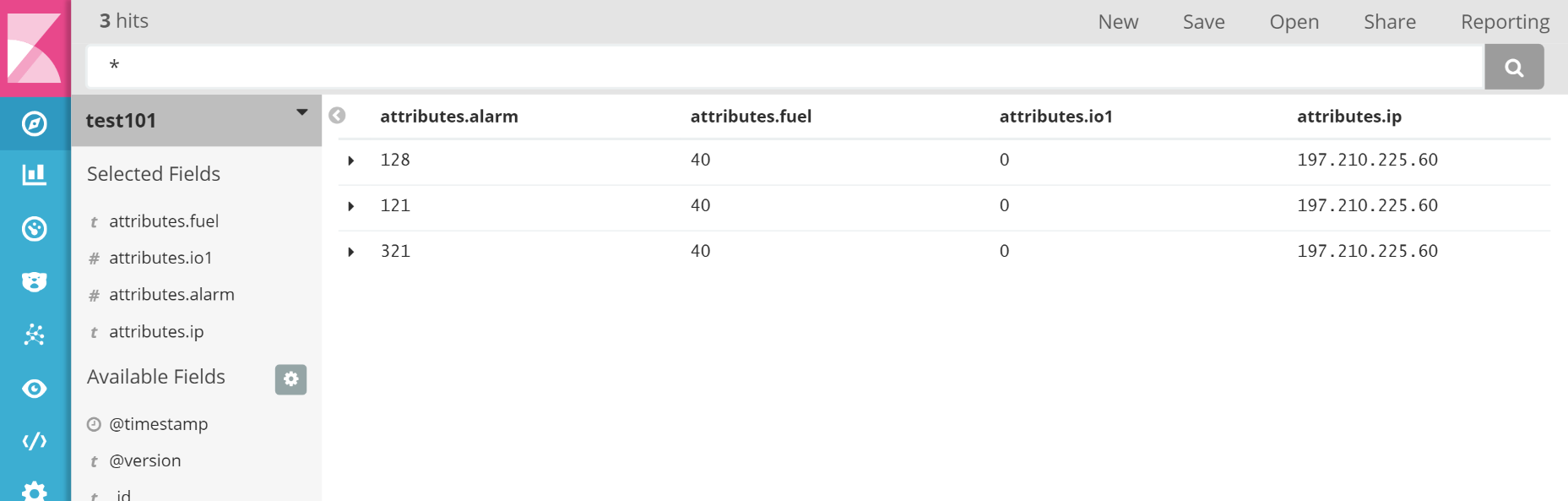Open the Dev Tools code icon
Screen dimensions: 1568x501
coord(35,441)
